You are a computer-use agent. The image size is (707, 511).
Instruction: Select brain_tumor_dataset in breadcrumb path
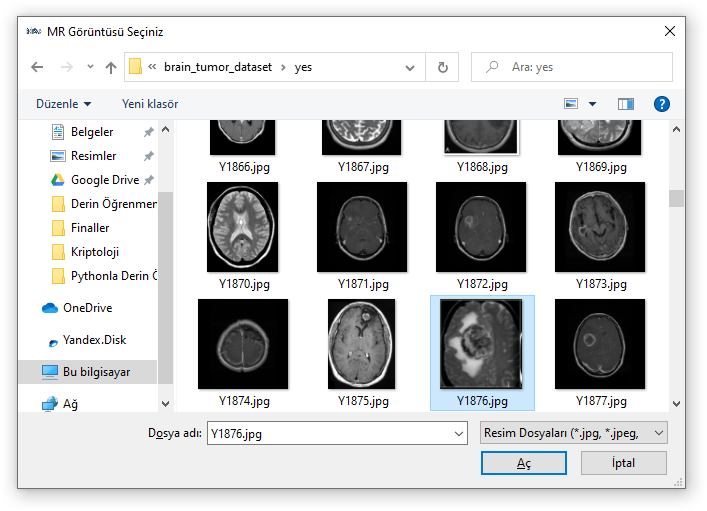pyautogui.click(x=218, y=67)
